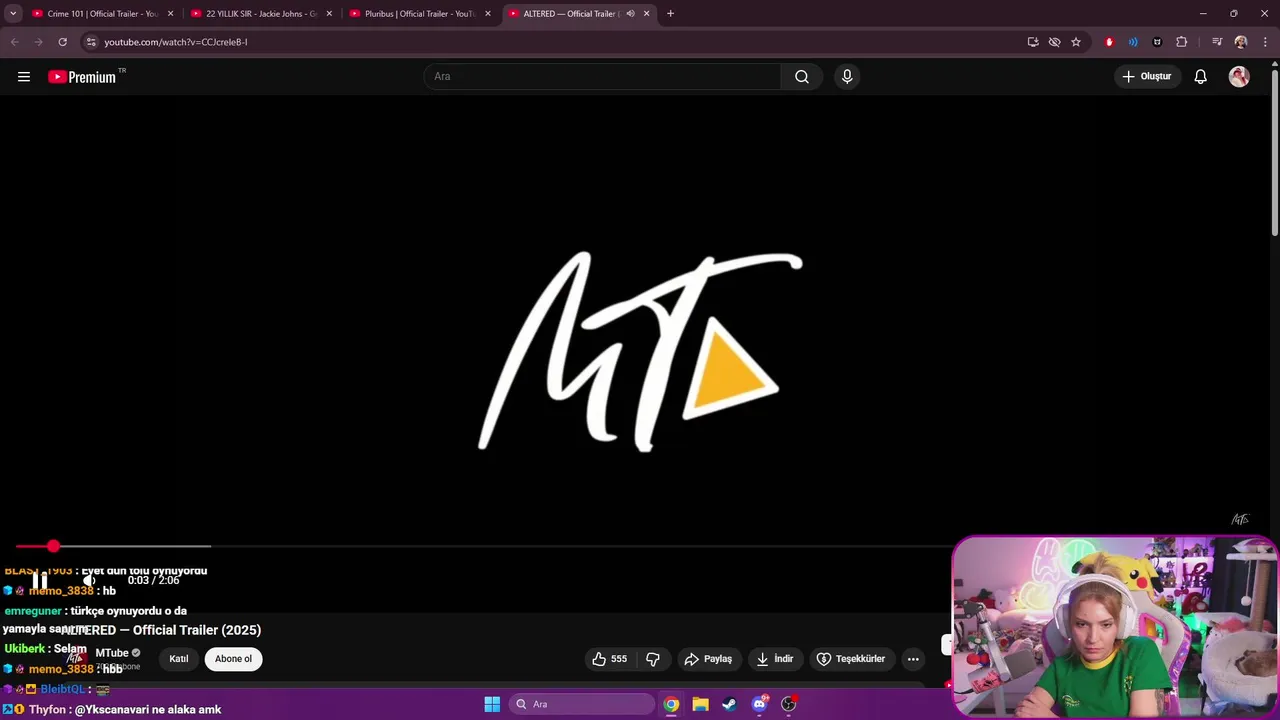The image size is (1280, 720).
Task: Open File Explorer from the taskbar
Action: click(x=700, y=704)
